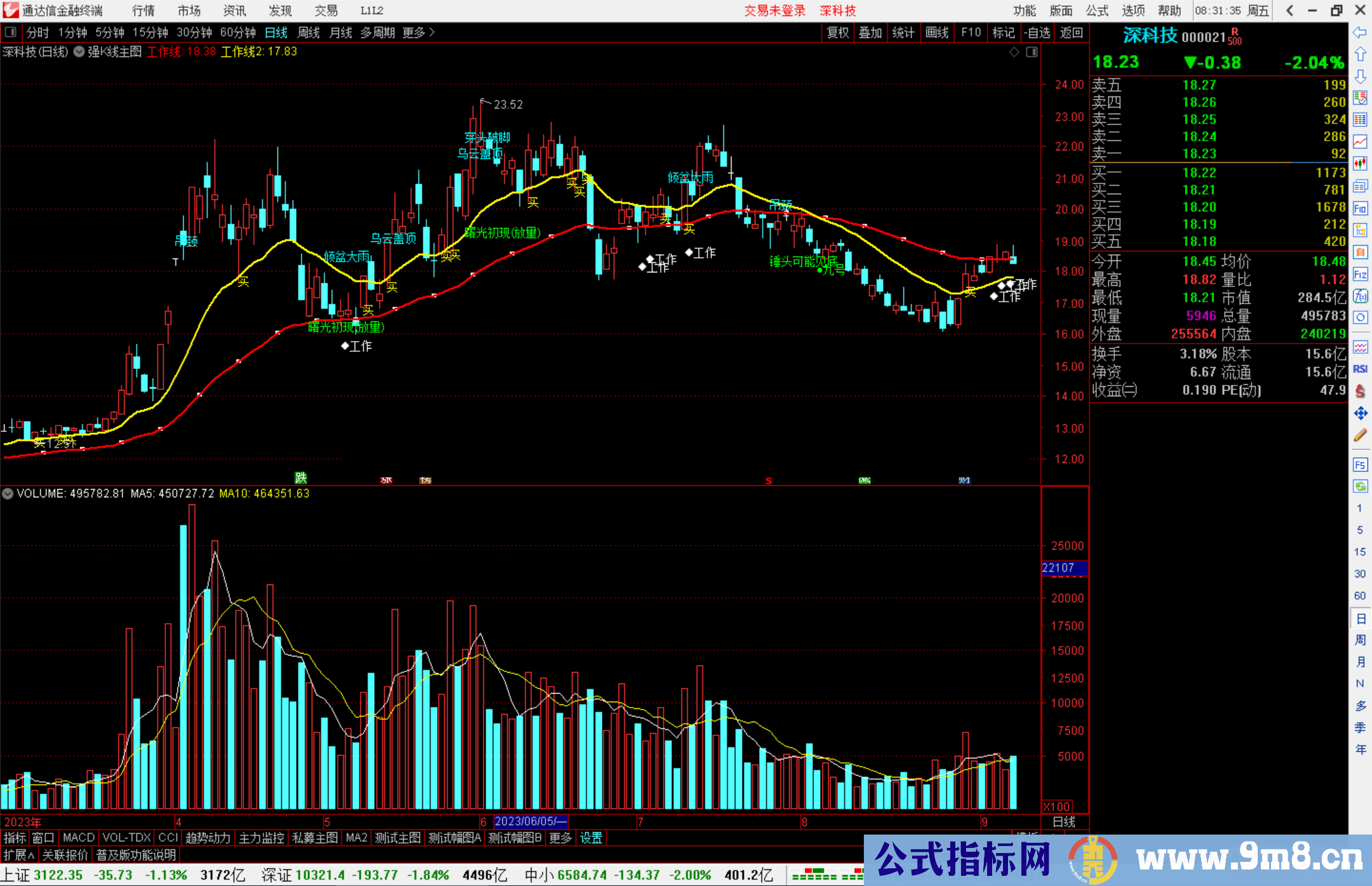Click the F10 icon in the right sidebar
Viewport: 1372px width, 886px height.
coord(1360,208)
